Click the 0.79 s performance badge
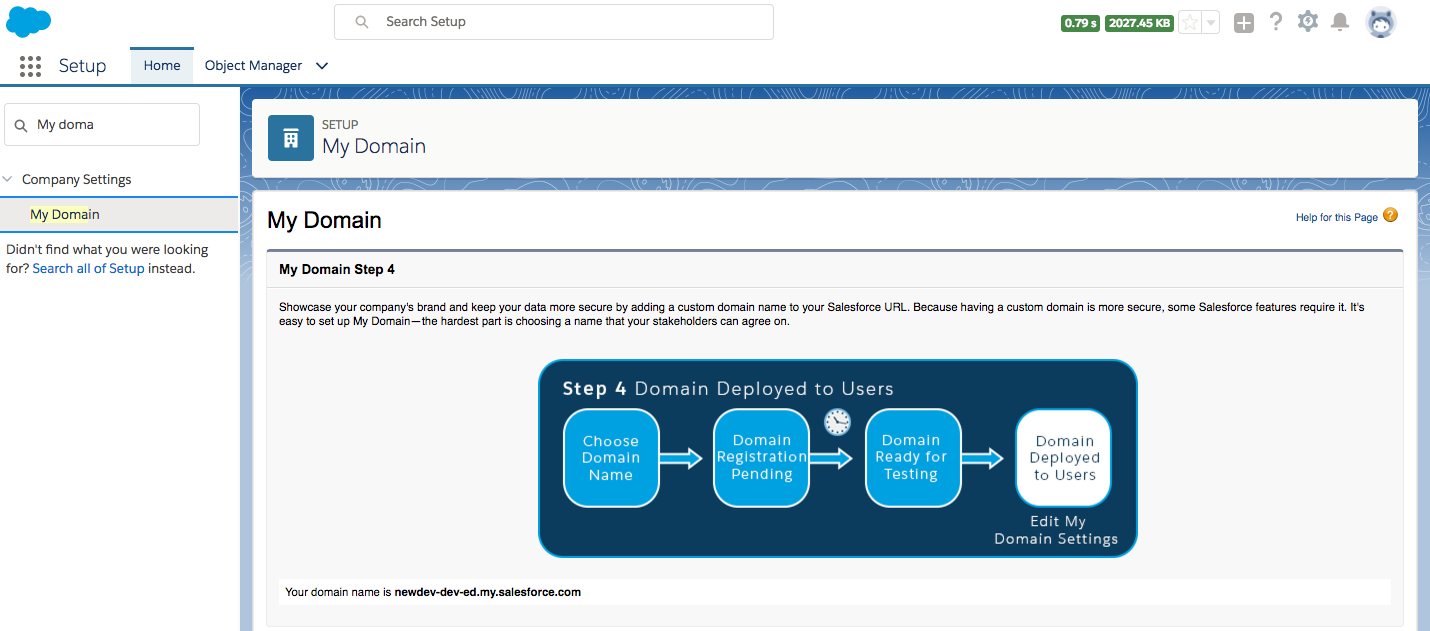 point(1081,23)
